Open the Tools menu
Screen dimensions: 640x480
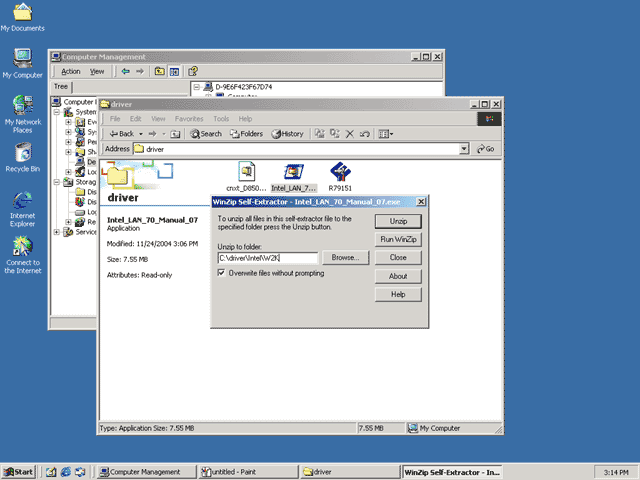pyautogui.click(x=221, y=119)
